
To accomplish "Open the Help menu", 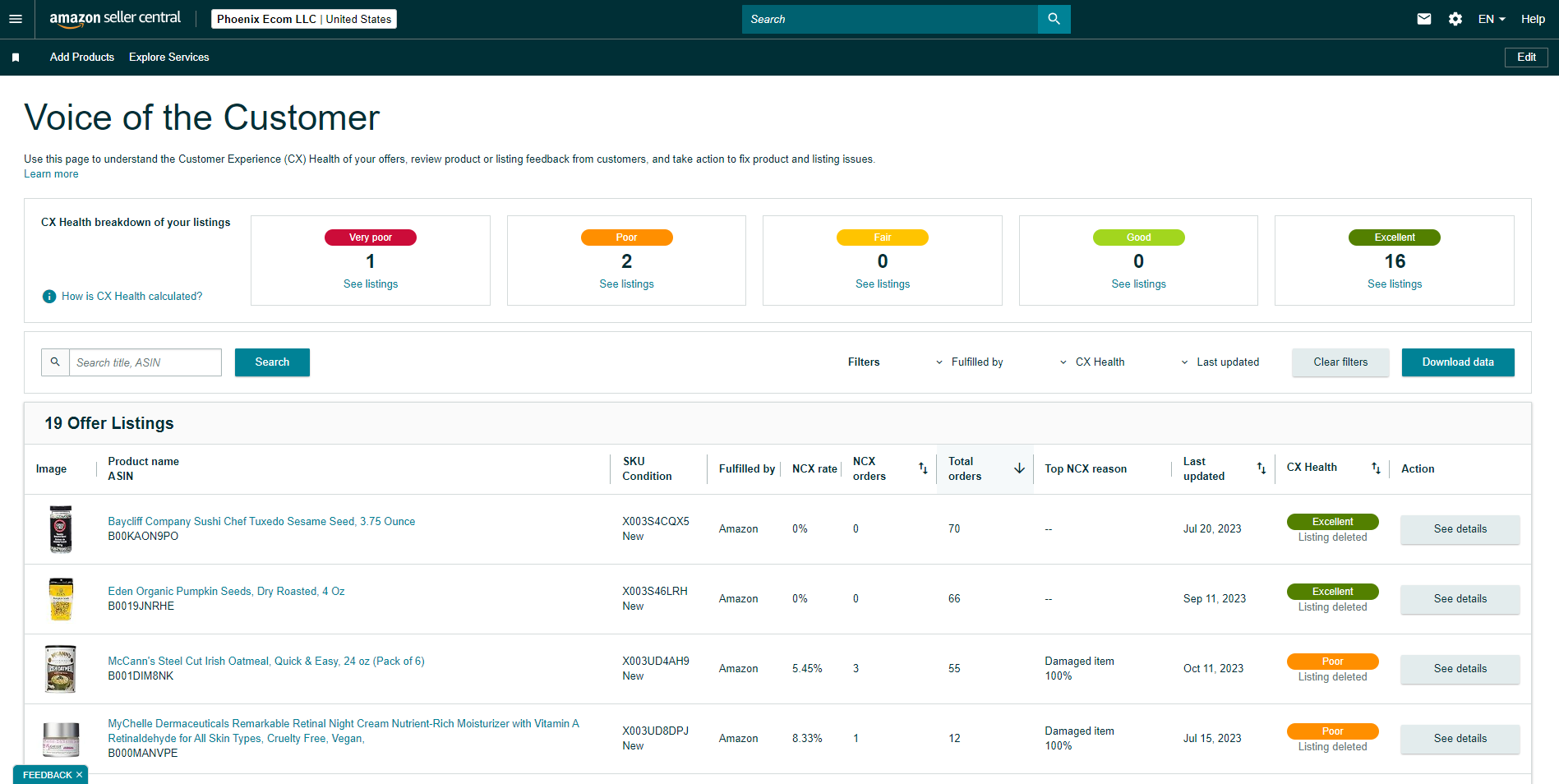I will 1533,19.
